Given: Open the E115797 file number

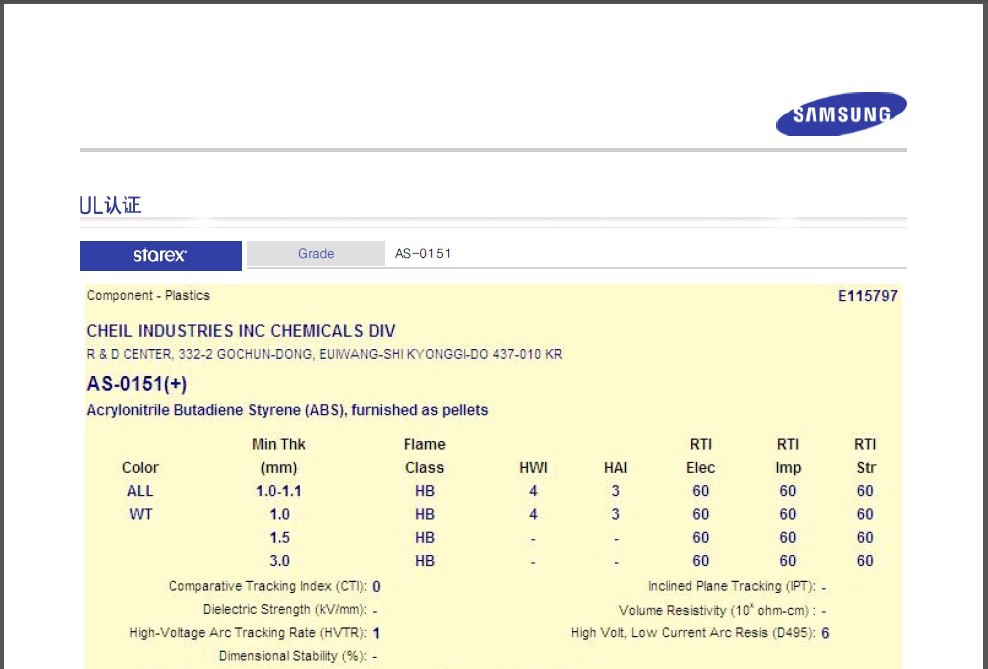Looking at the screenshot, I should [x=867, y=296].
